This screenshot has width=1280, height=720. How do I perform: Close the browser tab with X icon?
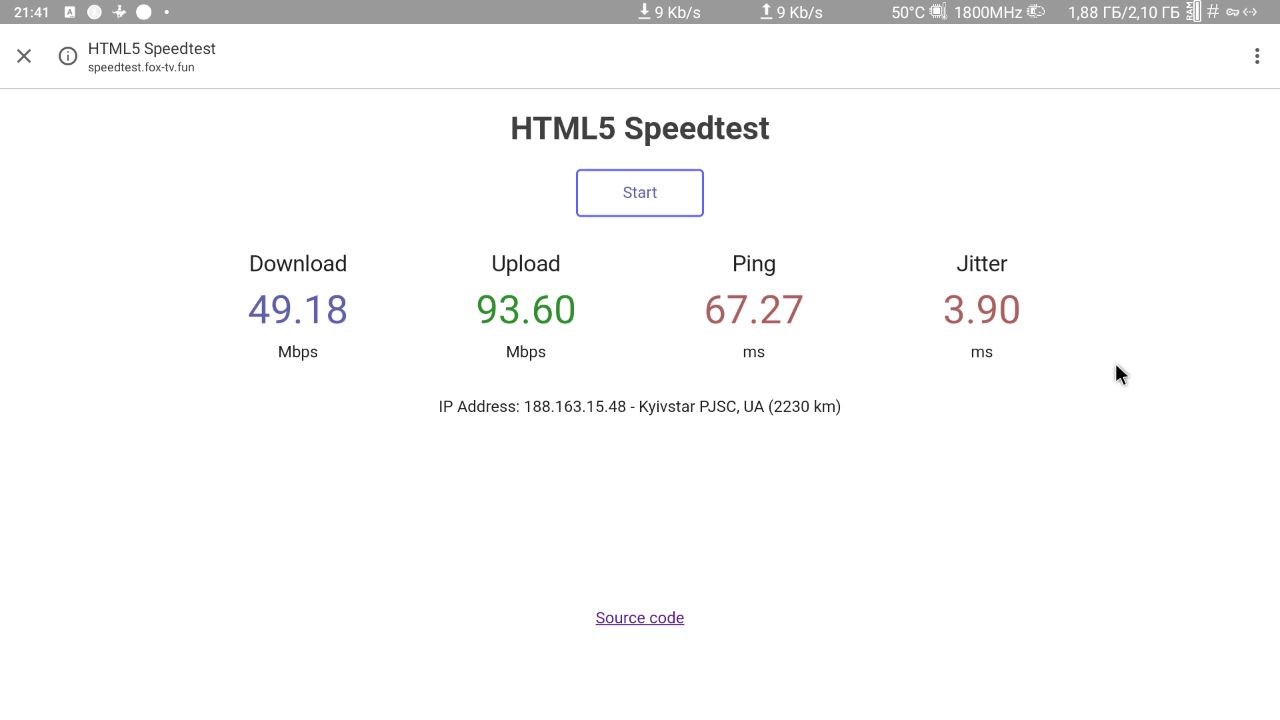click(x=24, y=56)
